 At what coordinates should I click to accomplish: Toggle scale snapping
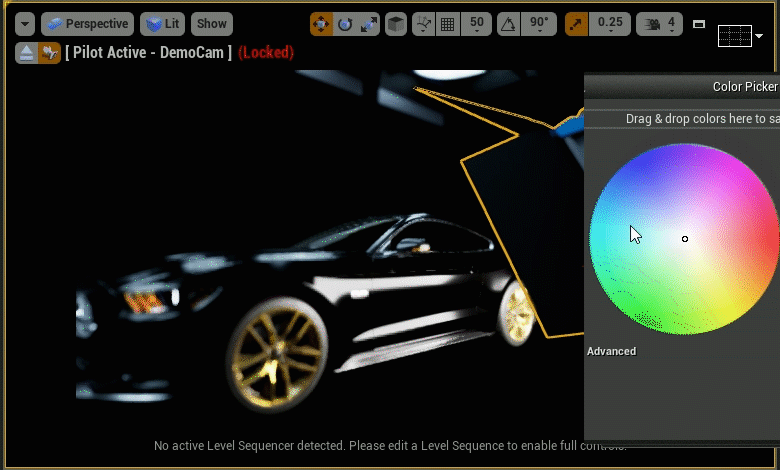(x=577, y=24)
